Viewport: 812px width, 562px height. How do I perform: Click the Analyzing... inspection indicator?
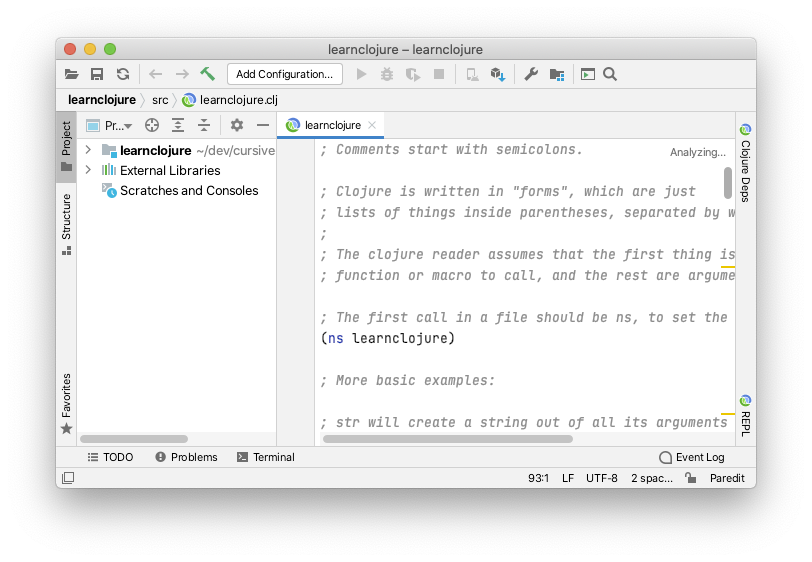coord(698,152)
